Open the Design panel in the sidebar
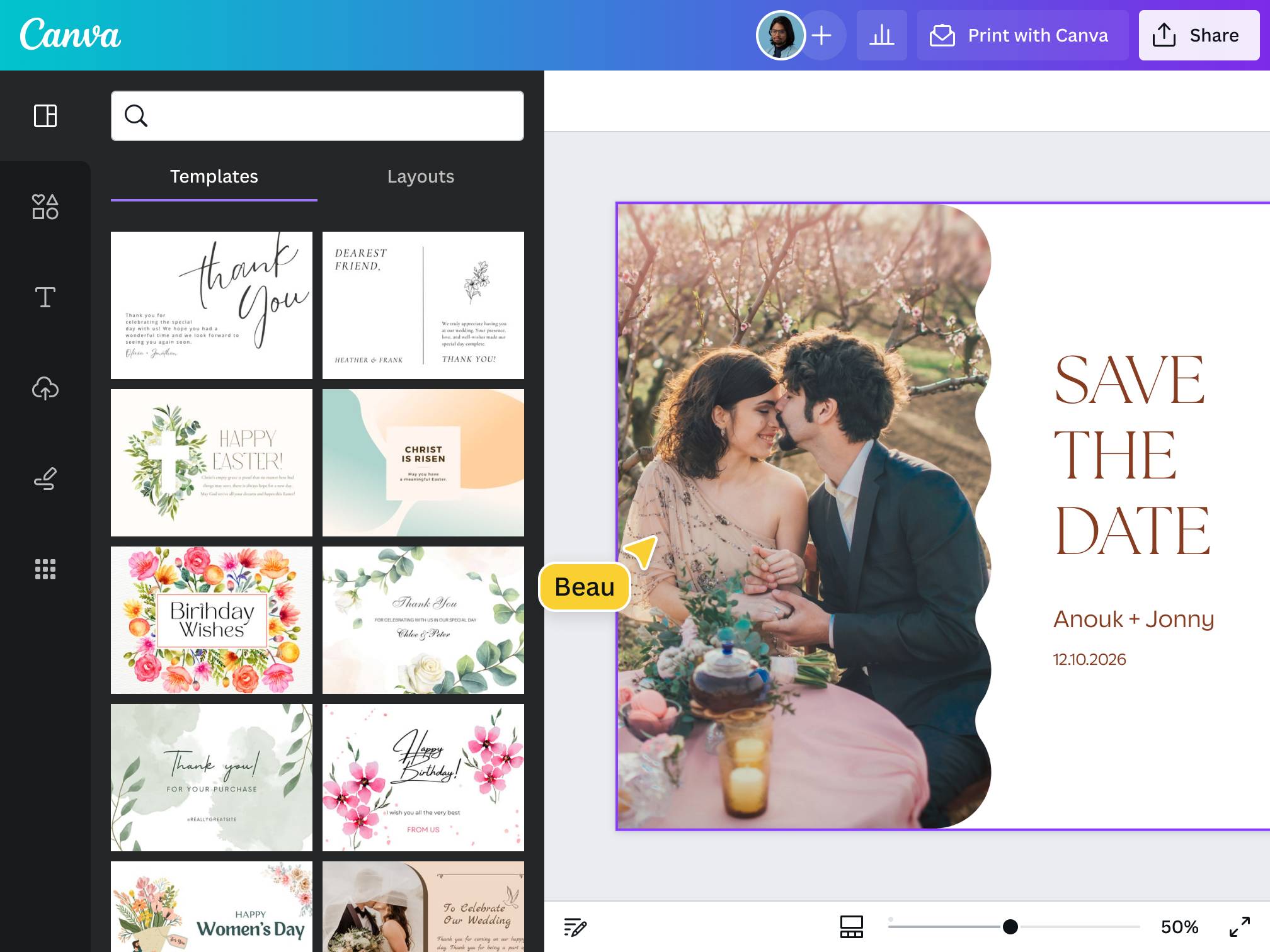The width and height of the screenshot is (1270, 952). pyautogui.click(x=45, y=116)
